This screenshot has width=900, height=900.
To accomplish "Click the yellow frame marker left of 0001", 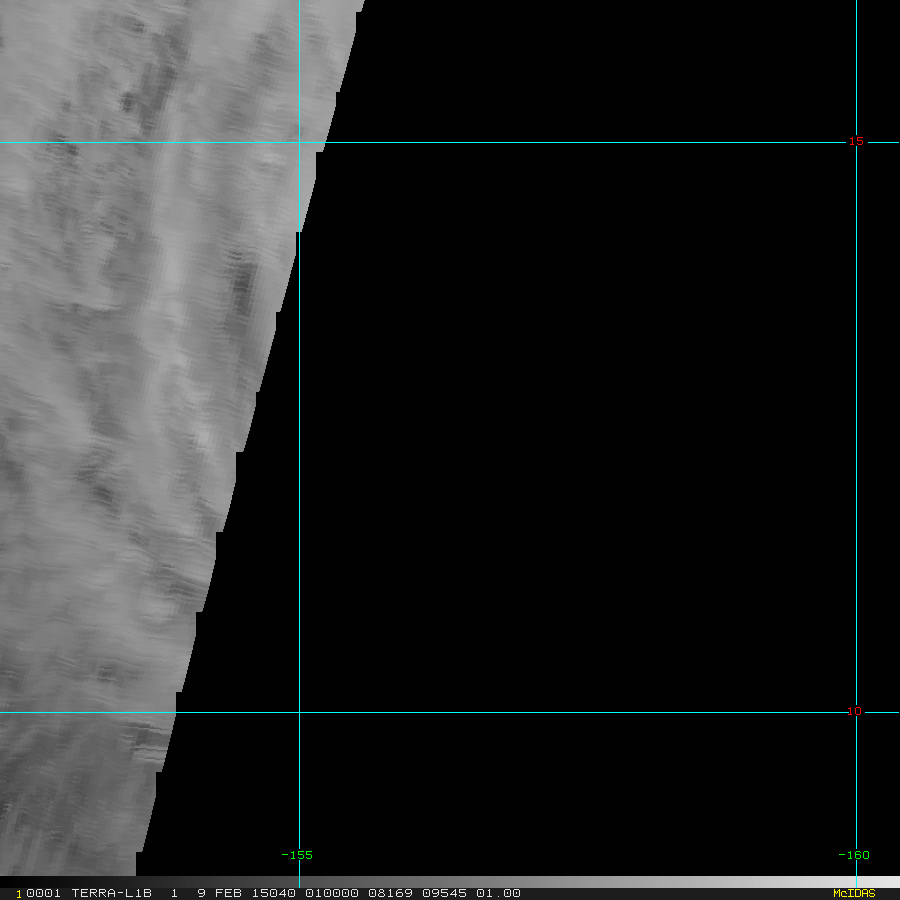I will [x=18, y=894].
